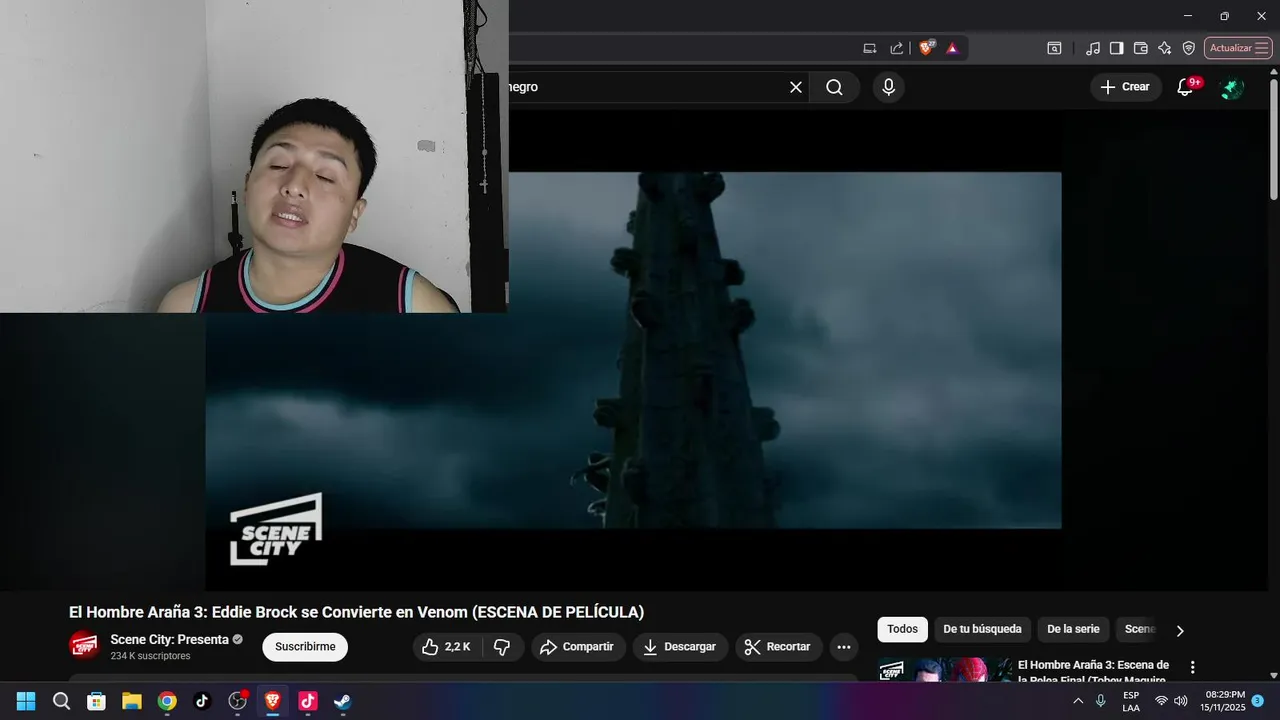Open Wi-Fi network tray icon
This screenshot has width=1280, height=720.
pos(1161,701)
